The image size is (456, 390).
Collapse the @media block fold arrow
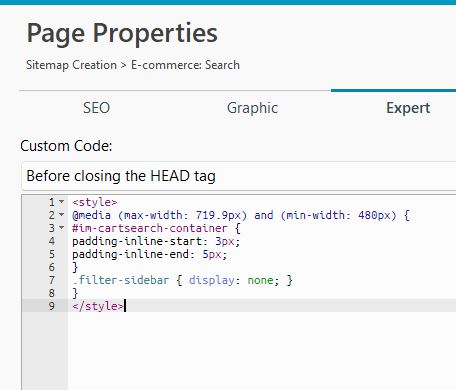tap(62, 215)
